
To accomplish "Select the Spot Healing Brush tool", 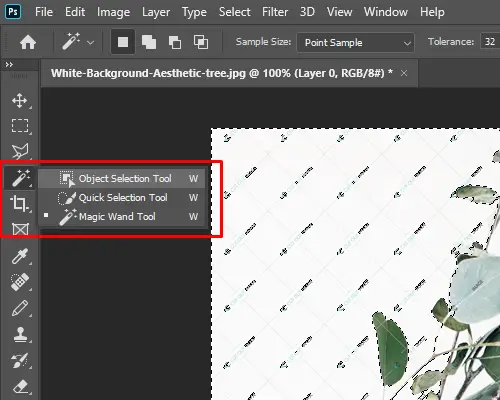I will 20,282.
